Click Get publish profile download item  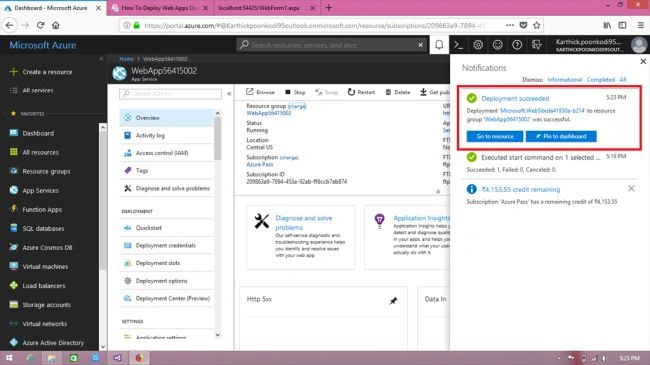(434, 92)
